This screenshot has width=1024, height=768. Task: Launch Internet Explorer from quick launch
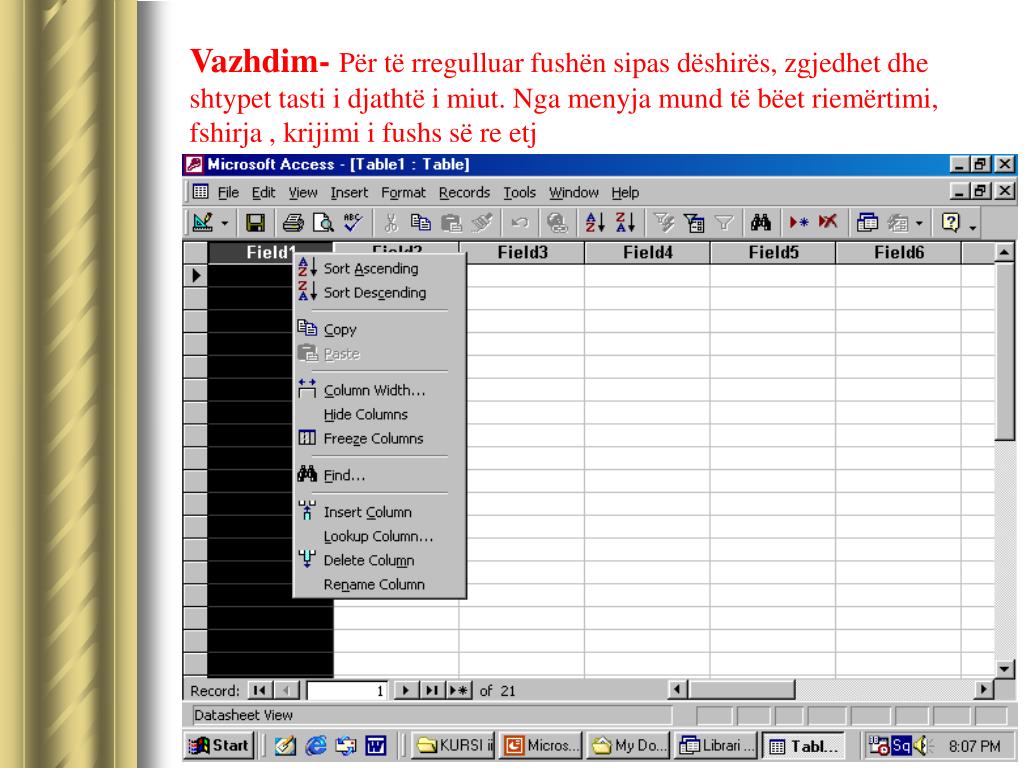coord(316,745)
